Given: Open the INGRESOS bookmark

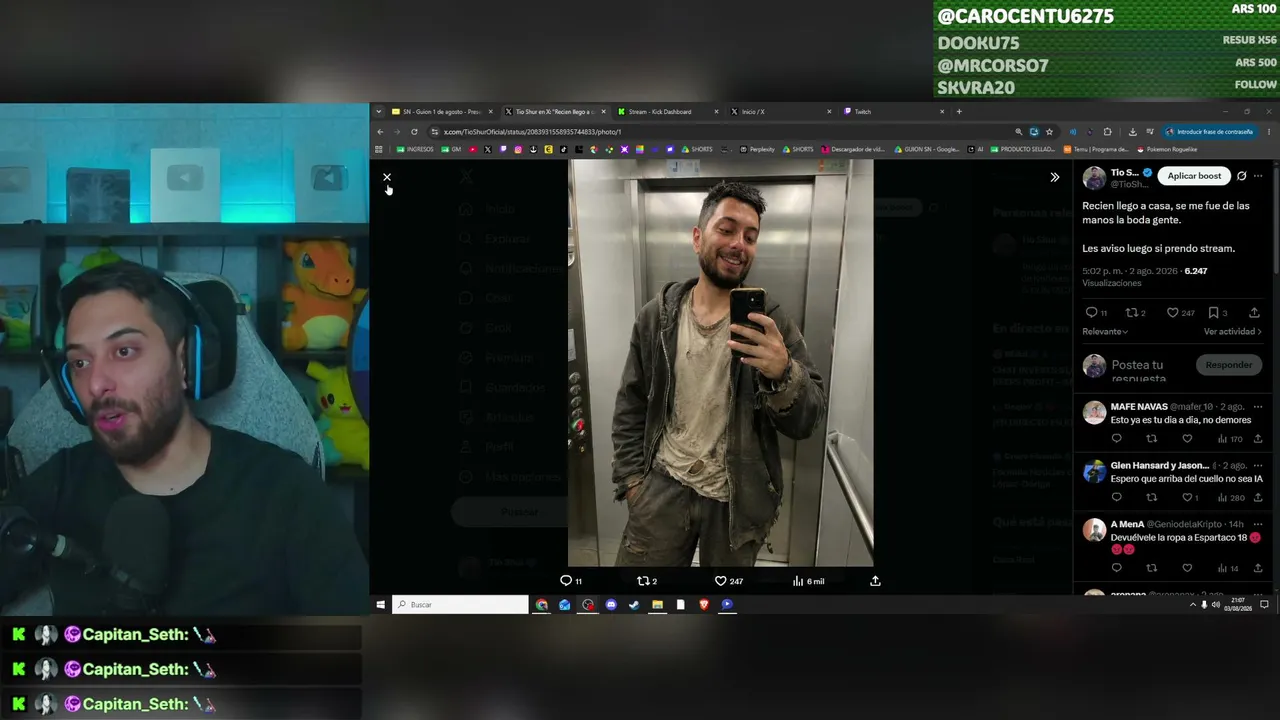Looking at the screenshot, I should pos(415,149).
